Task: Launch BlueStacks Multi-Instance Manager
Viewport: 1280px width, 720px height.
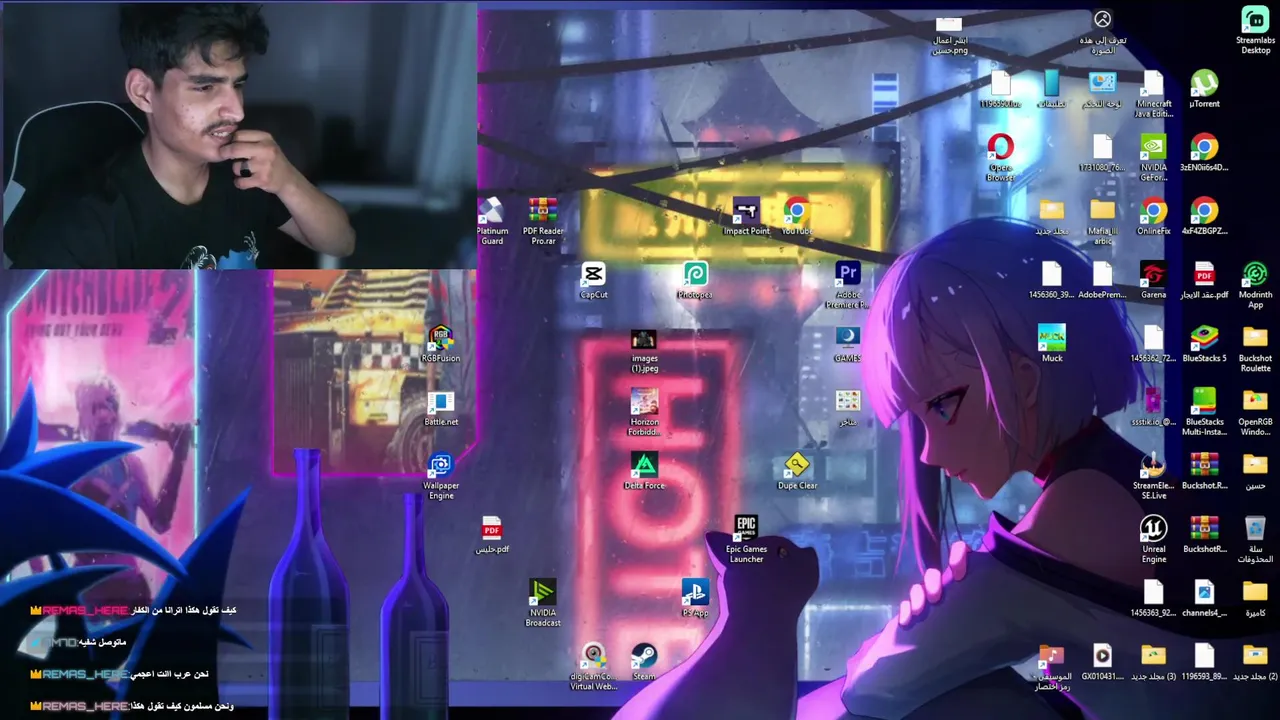Action: [1204, 412]
